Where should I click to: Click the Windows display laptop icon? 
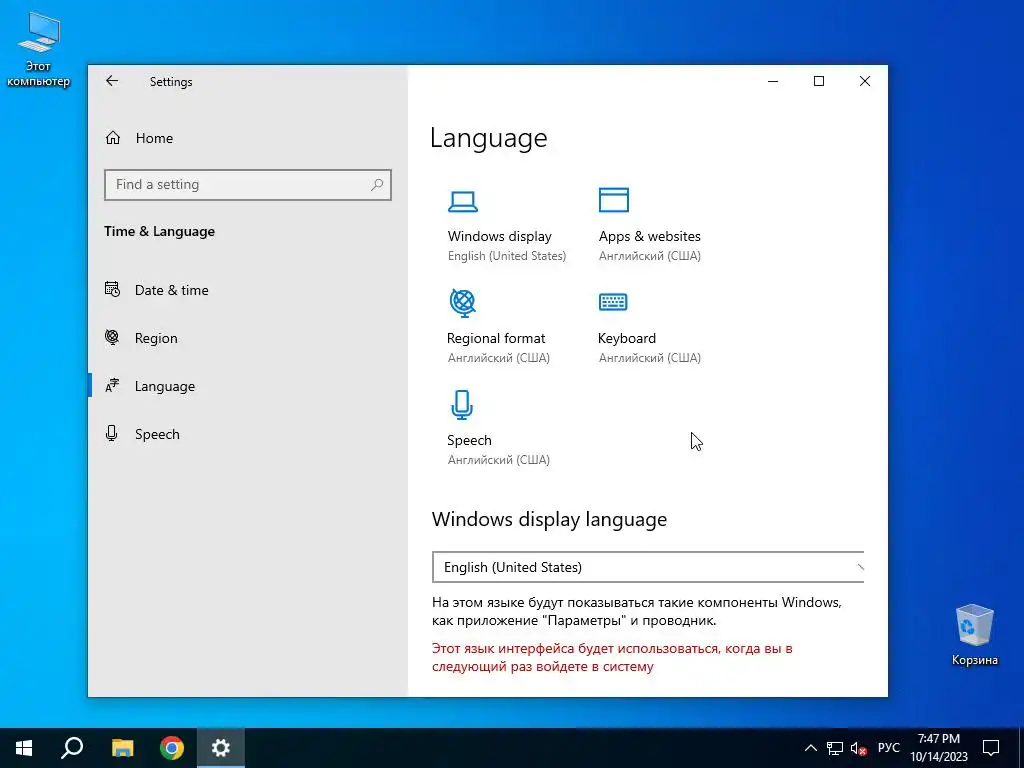(x=463, y=201)
